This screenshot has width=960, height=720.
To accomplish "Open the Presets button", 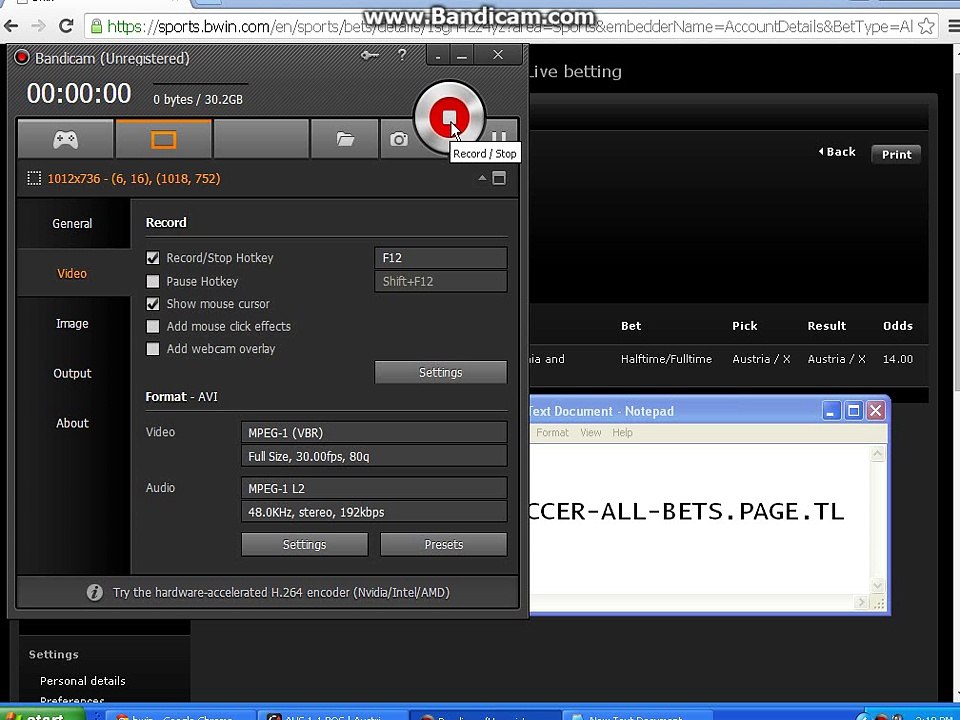I will pyautogui.click(x=444, y=544).
